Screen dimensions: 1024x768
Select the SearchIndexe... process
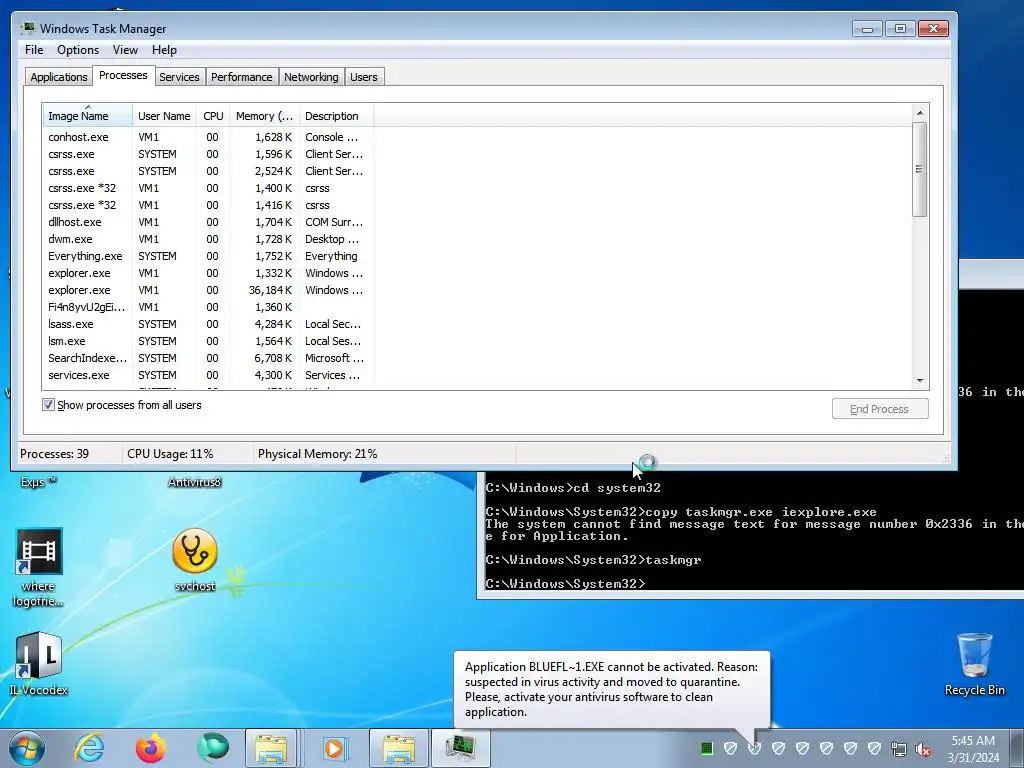(208, 358)
